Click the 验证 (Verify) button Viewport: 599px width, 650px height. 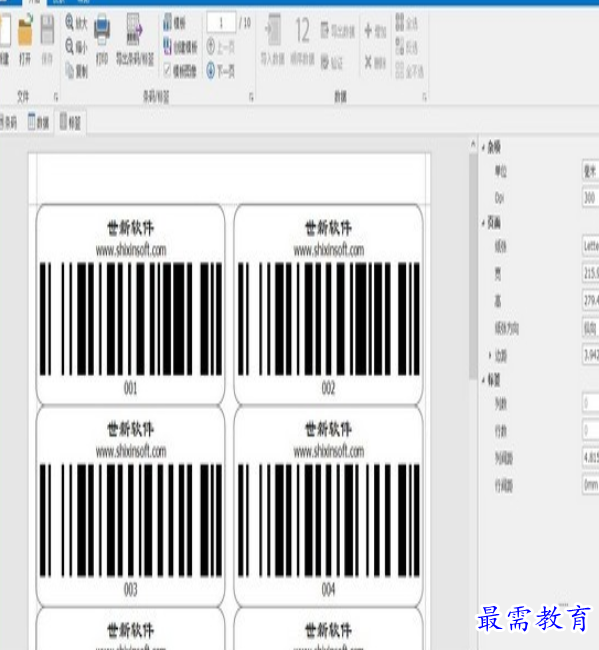(332, 63)
